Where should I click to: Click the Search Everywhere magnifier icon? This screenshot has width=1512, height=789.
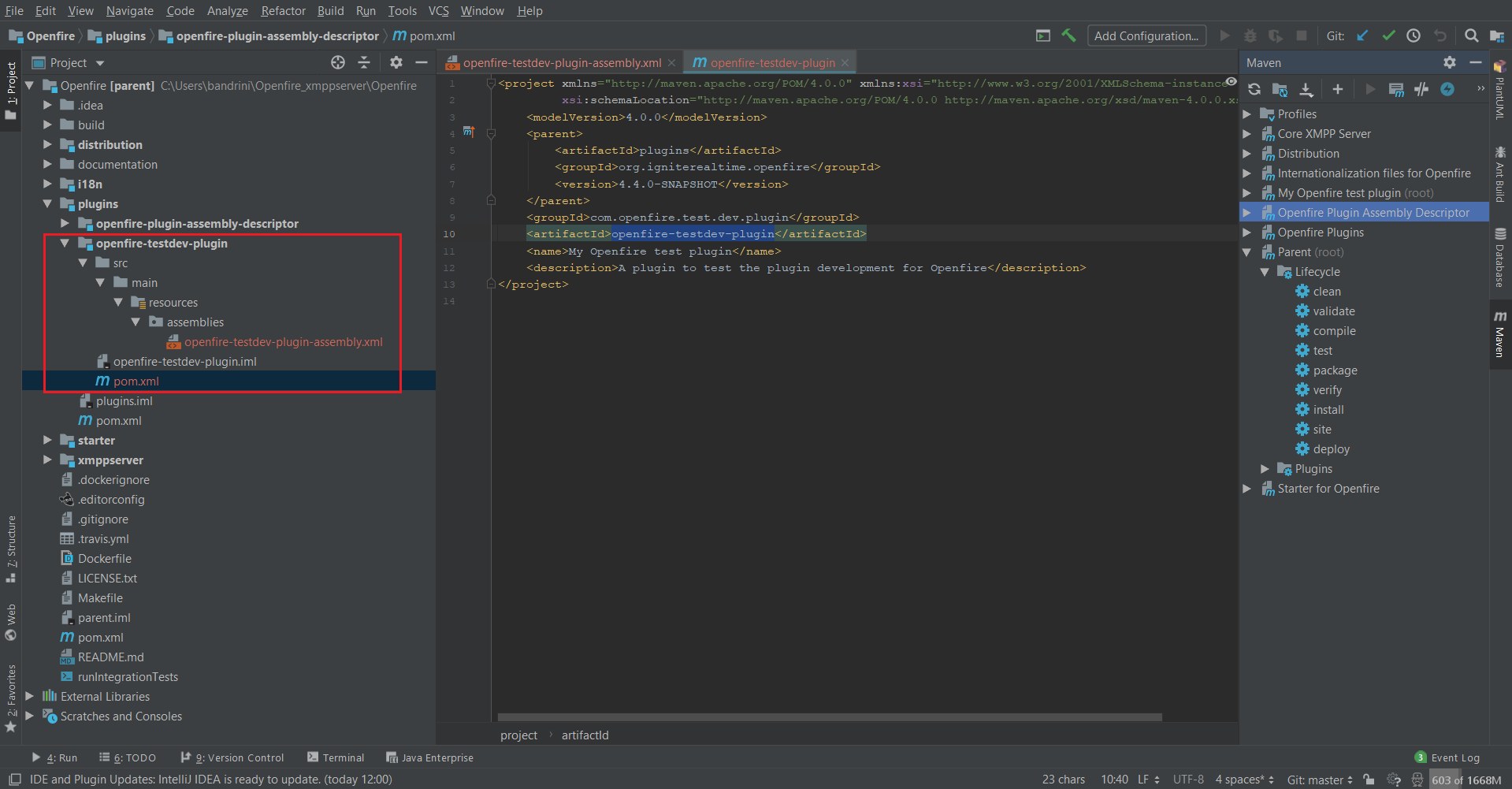pyautogui.click(x=1471, y=35)
